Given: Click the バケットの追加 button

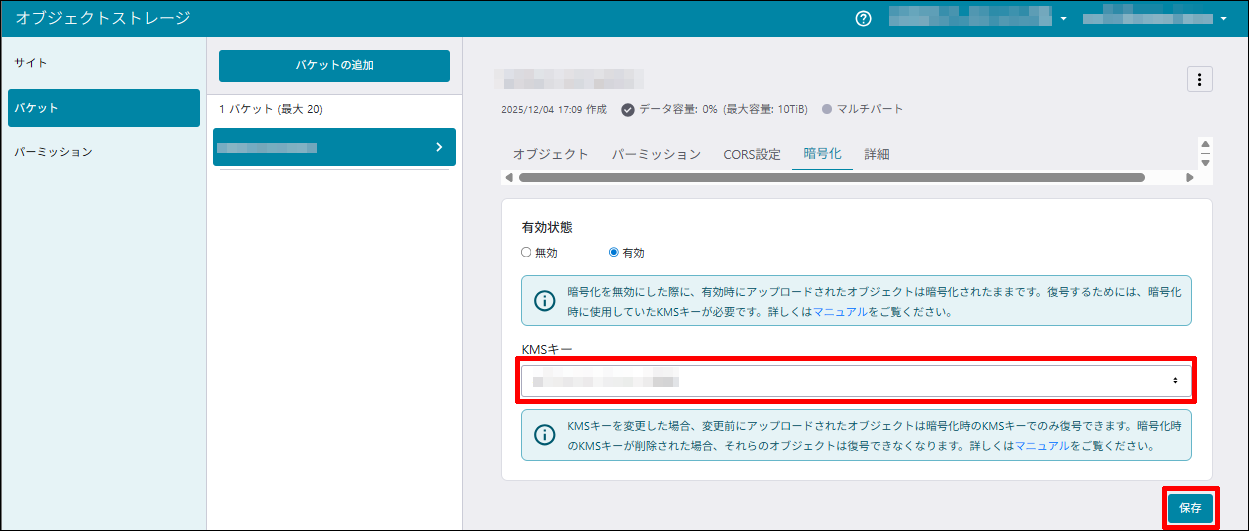Looking at the screenshot, I should [x=334, y=66].
